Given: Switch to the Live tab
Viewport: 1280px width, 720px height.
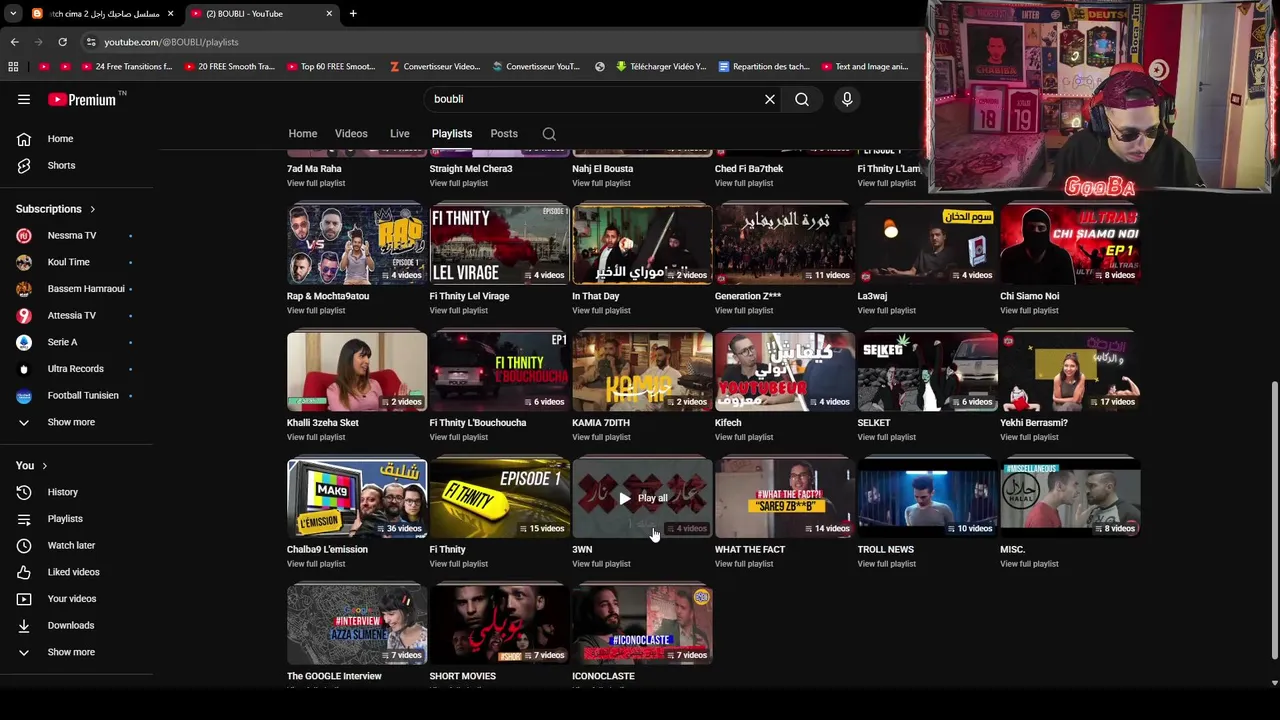Looking at the screenshot, I should coord(400,134).
